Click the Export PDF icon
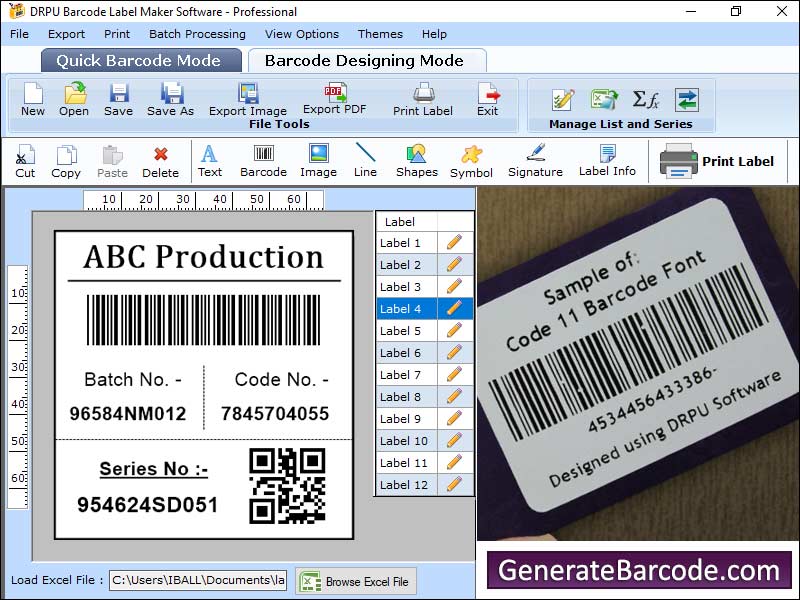 (334, 93)
